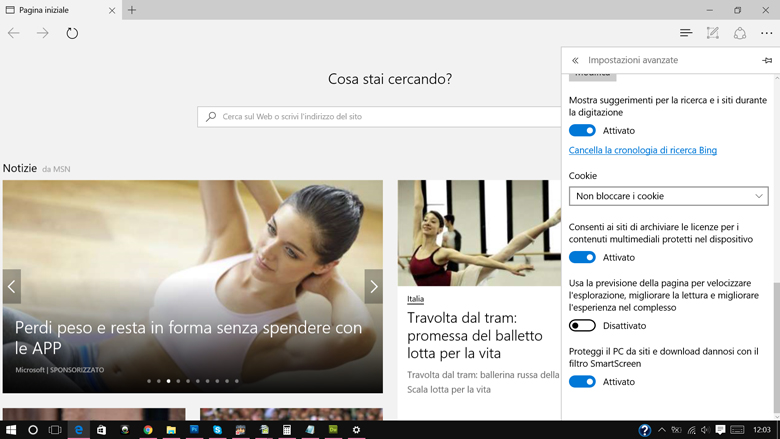780x439 pixels.
Task: Click the battery icon in the system tray
Action: click(x=676, y=430)
